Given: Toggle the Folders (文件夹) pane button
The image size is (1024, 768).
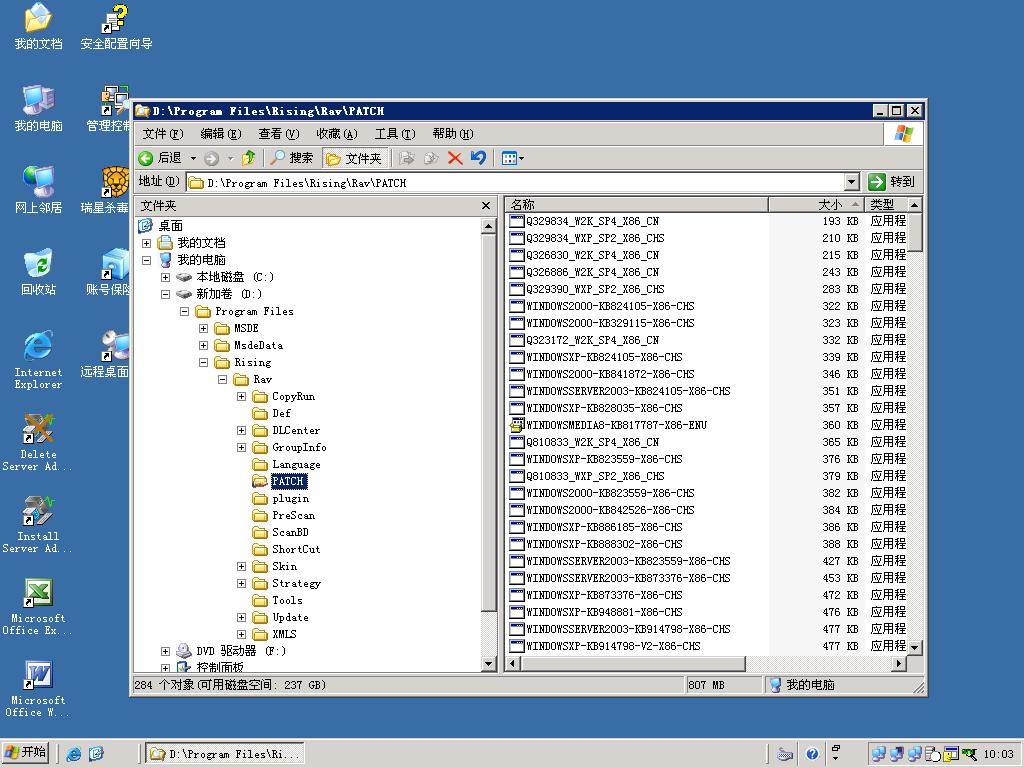Looking at the screenshot, I should [354, 158].
